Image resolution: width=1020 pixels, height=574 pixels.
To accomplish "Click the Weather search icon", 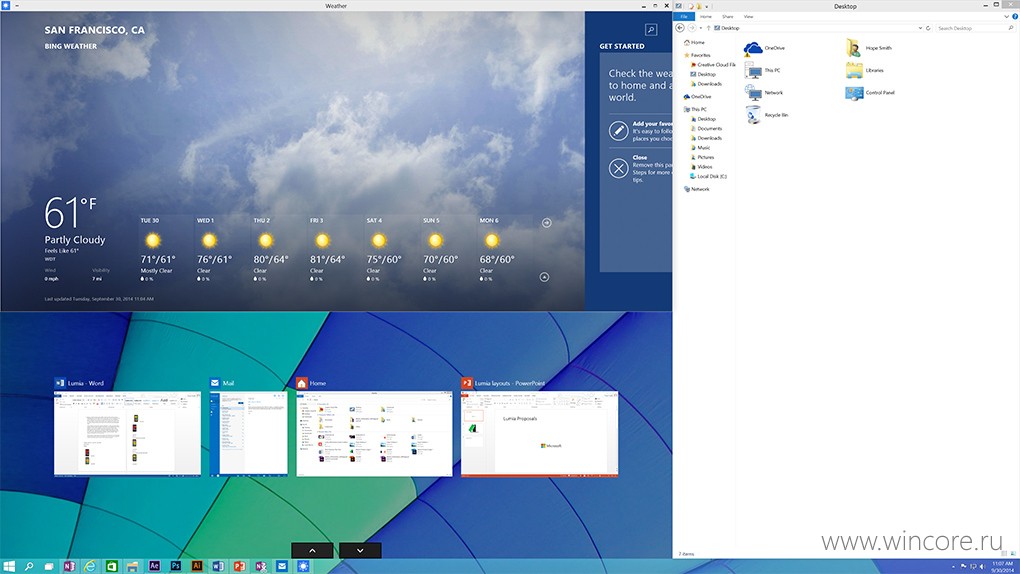I will 651,29.
